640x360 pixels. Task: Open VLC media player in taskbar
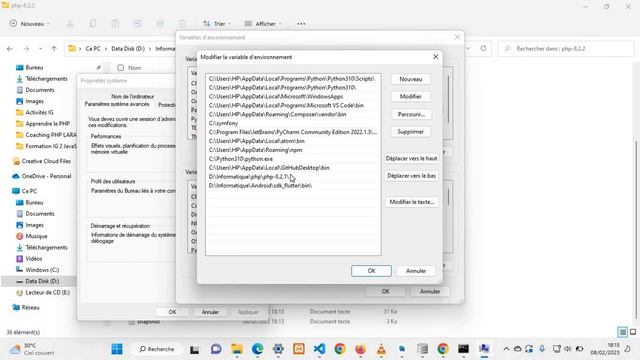(381, 349)
